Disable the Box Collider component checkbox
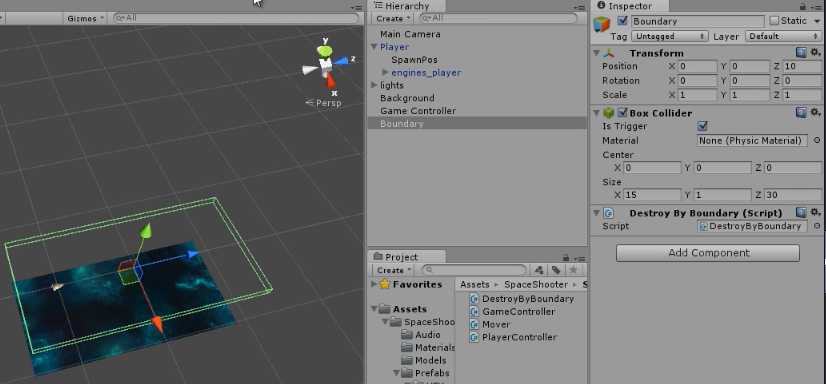Viewport: 826px width, 384px height. coord(622,112)
